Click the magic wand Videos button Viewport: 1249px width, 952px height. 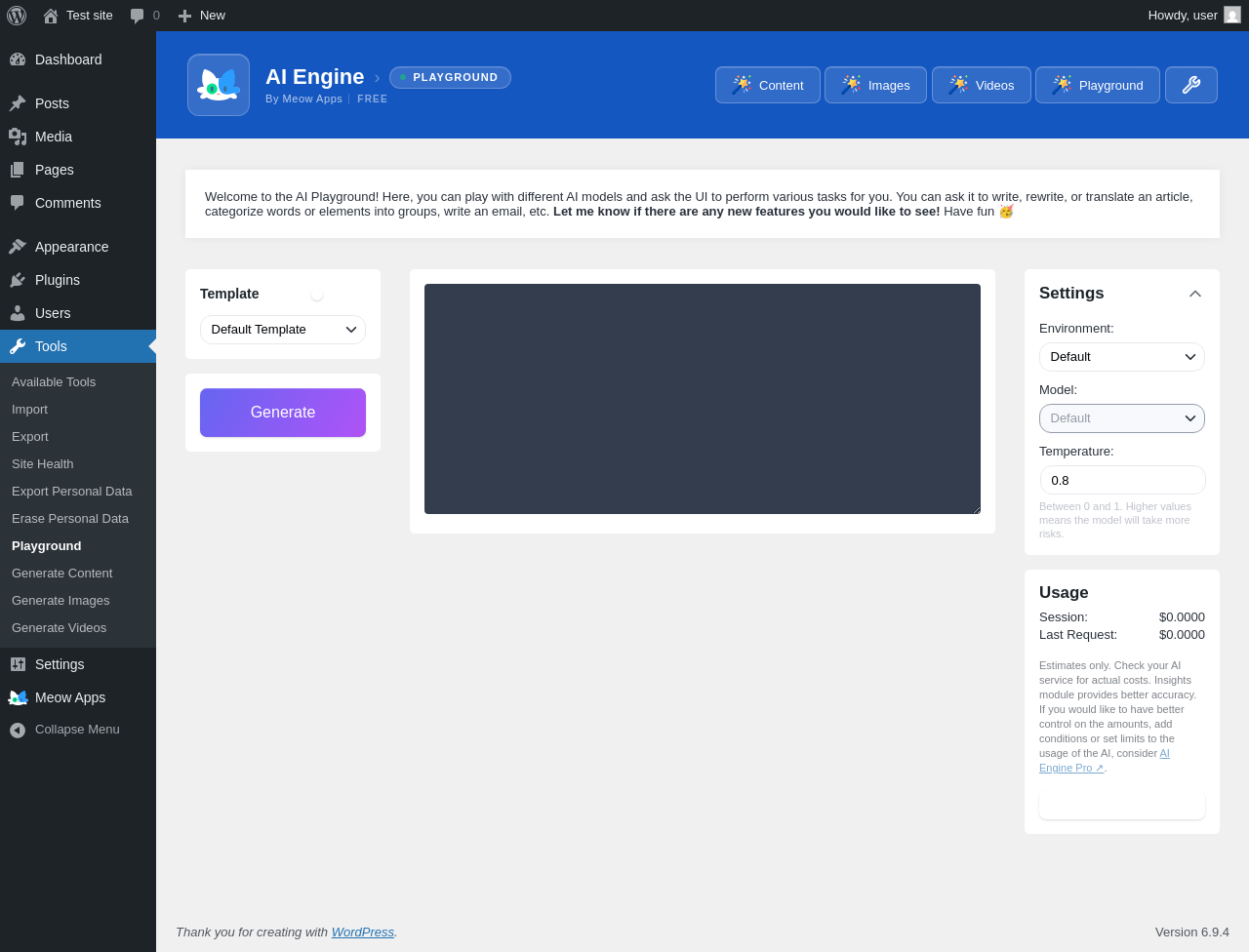tap(982, 85)
